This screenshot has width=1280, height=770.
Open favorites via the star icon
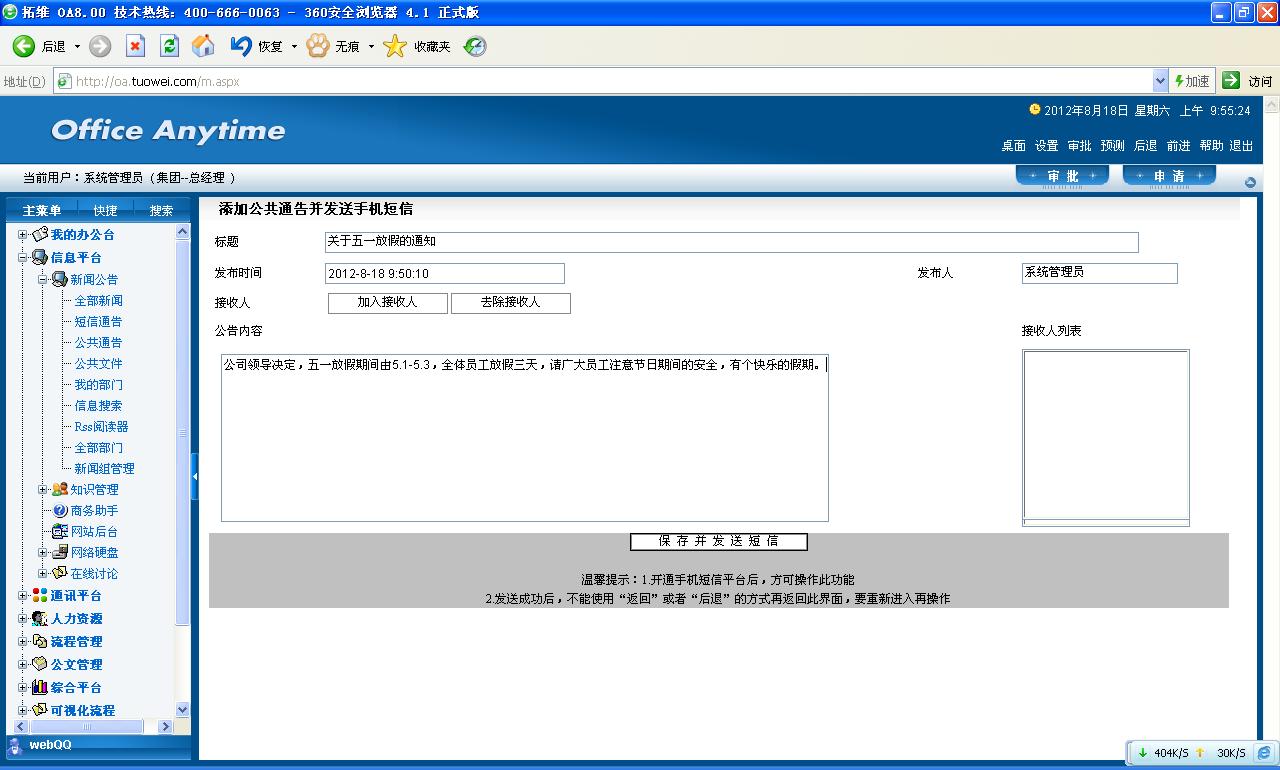[x=396, y=46]
